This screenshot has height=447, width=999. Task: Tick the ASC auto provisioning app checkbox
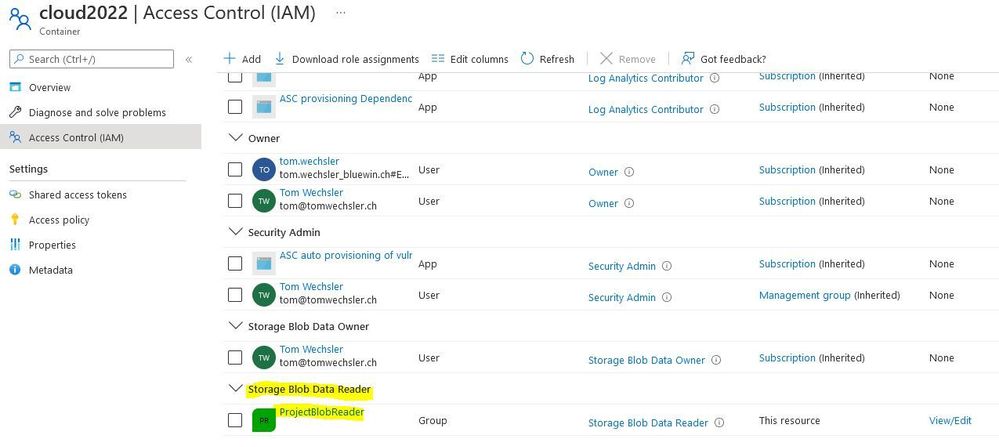(x=235, y=264)
